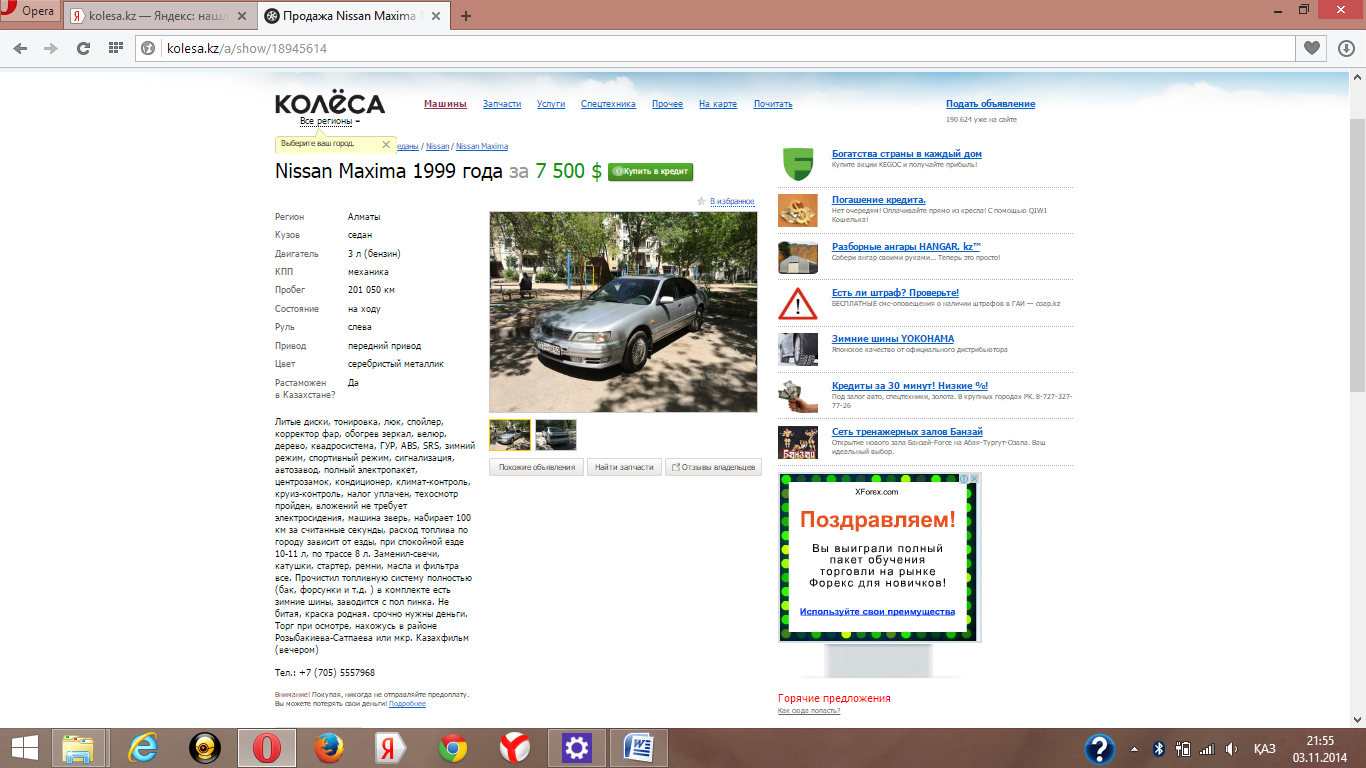Click Подать объявление link
This screenshot has height=768, width=1366.
pos(991,104)
